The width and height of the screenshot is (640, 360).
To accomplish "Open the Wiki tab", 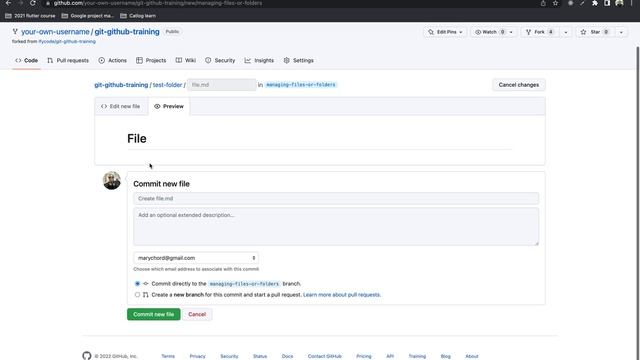I will point(186,60).
